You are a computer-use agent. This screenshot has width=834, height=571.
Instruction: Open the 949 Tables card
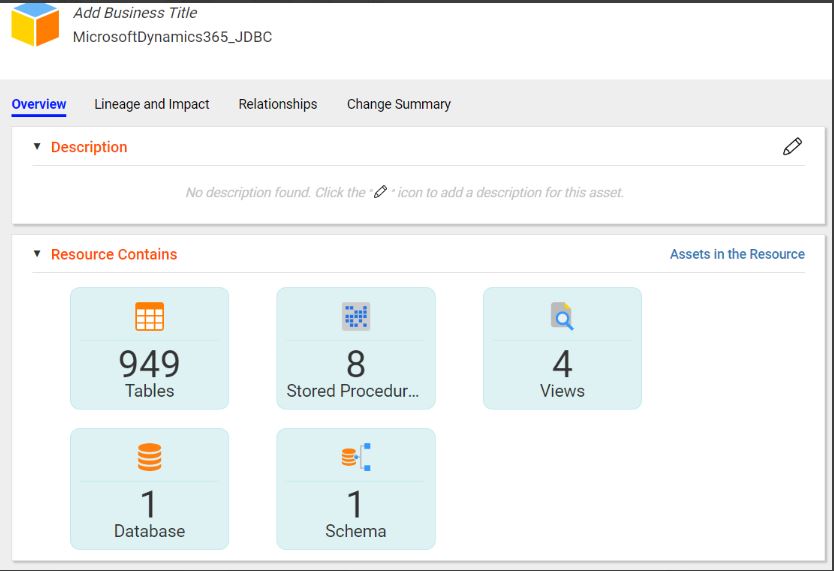[x=149, y=348]
